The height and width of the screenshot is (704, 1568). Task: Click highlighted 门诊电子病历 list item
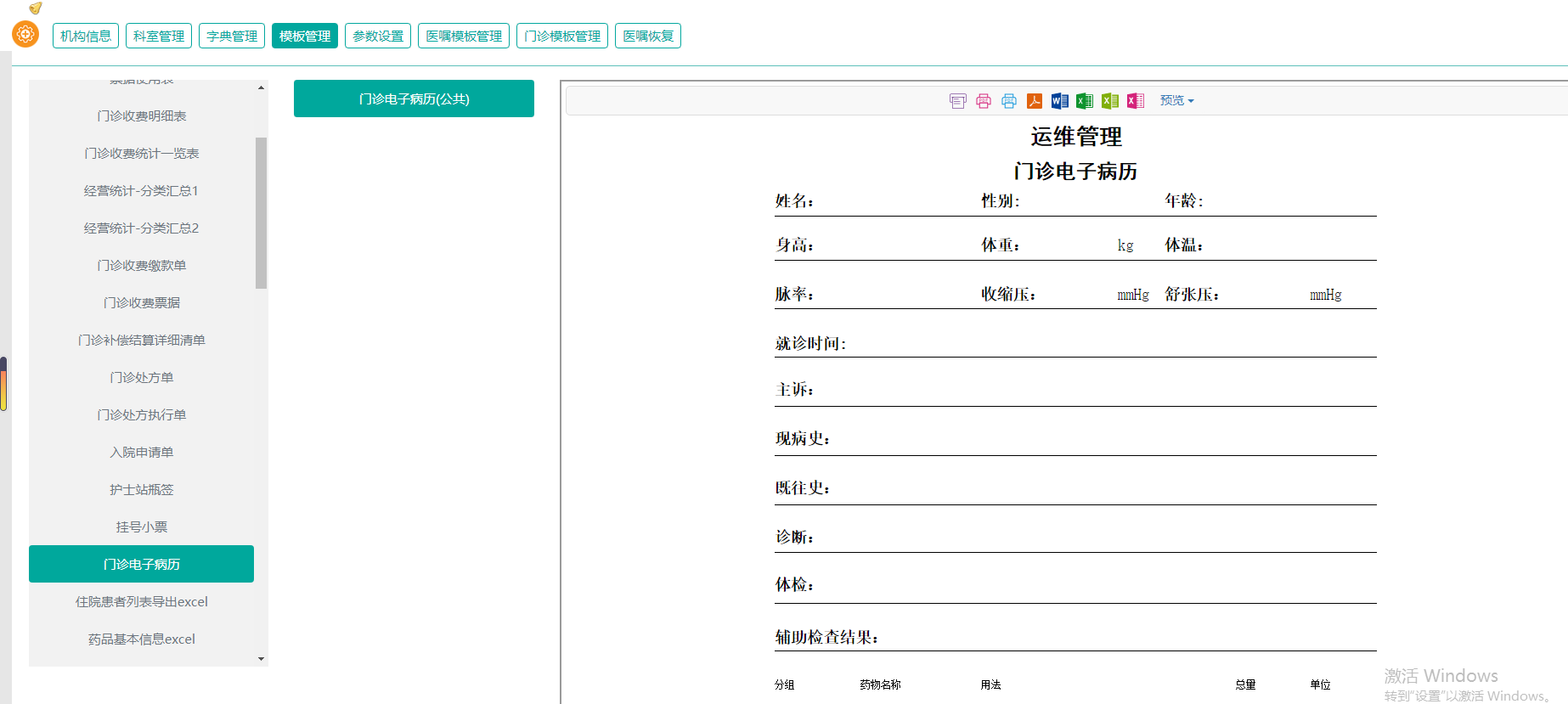pyautogui.click(x=142, y=564)
